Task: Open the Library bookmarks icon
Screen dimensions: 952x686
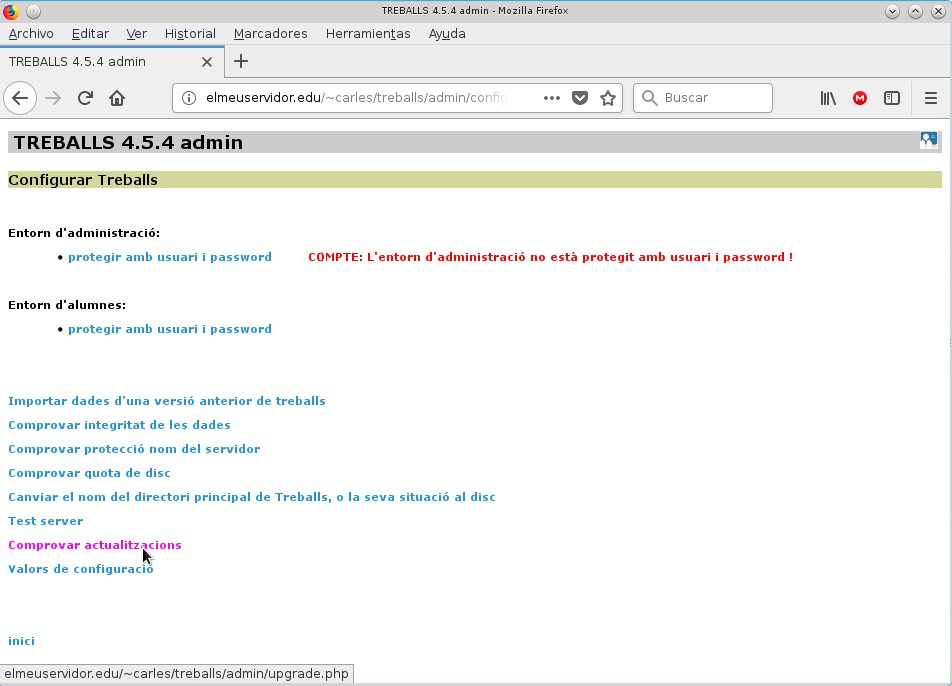Action: coord(828,98)
